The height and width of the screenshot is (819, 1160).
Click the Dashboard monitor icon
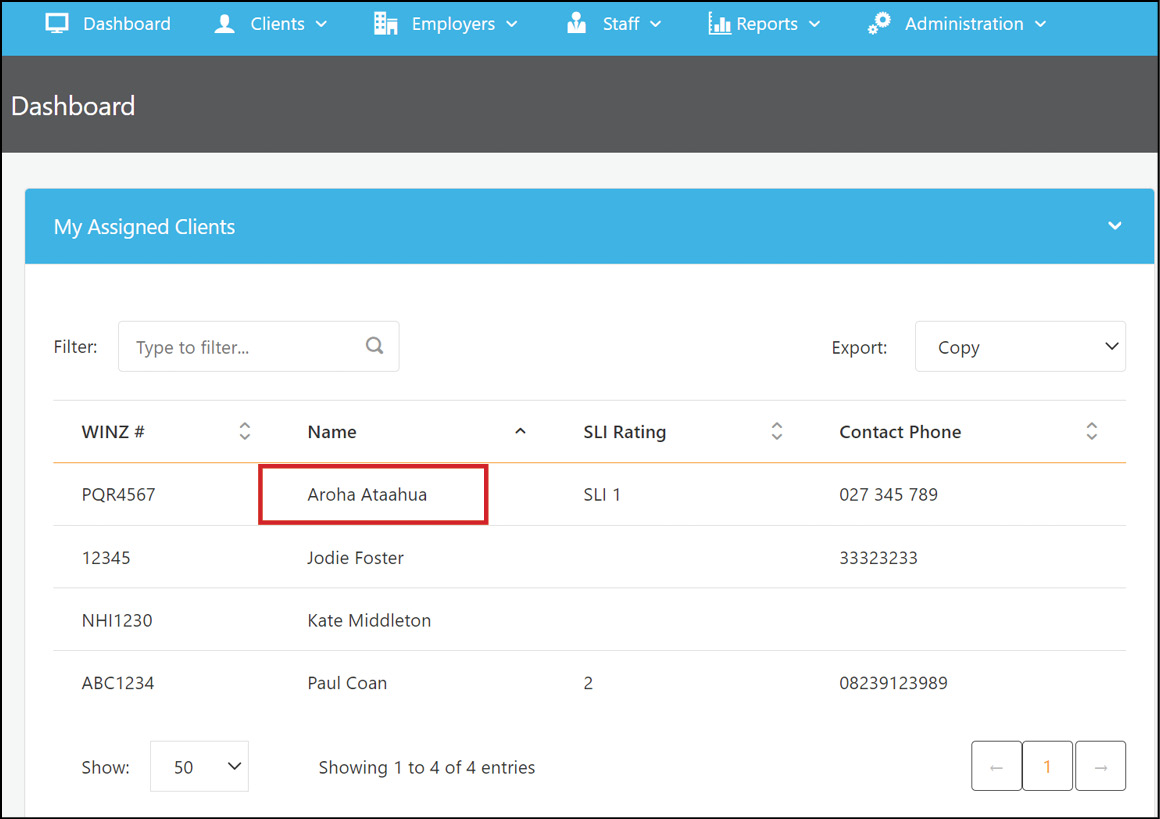coord(57,22)
